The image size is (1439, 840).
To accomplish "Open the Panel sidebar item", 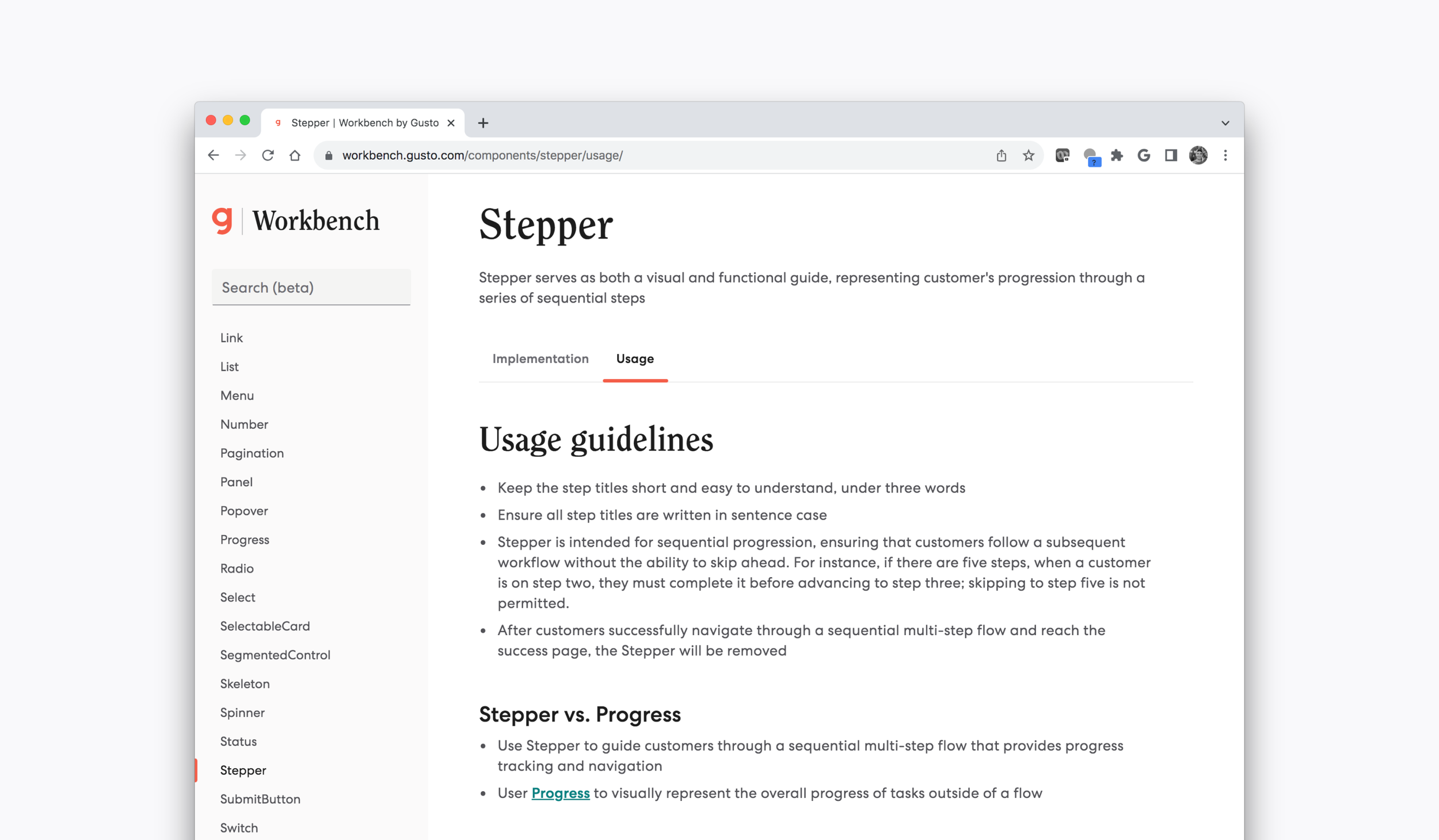I will pyautogui.click(x=237, y=482).
